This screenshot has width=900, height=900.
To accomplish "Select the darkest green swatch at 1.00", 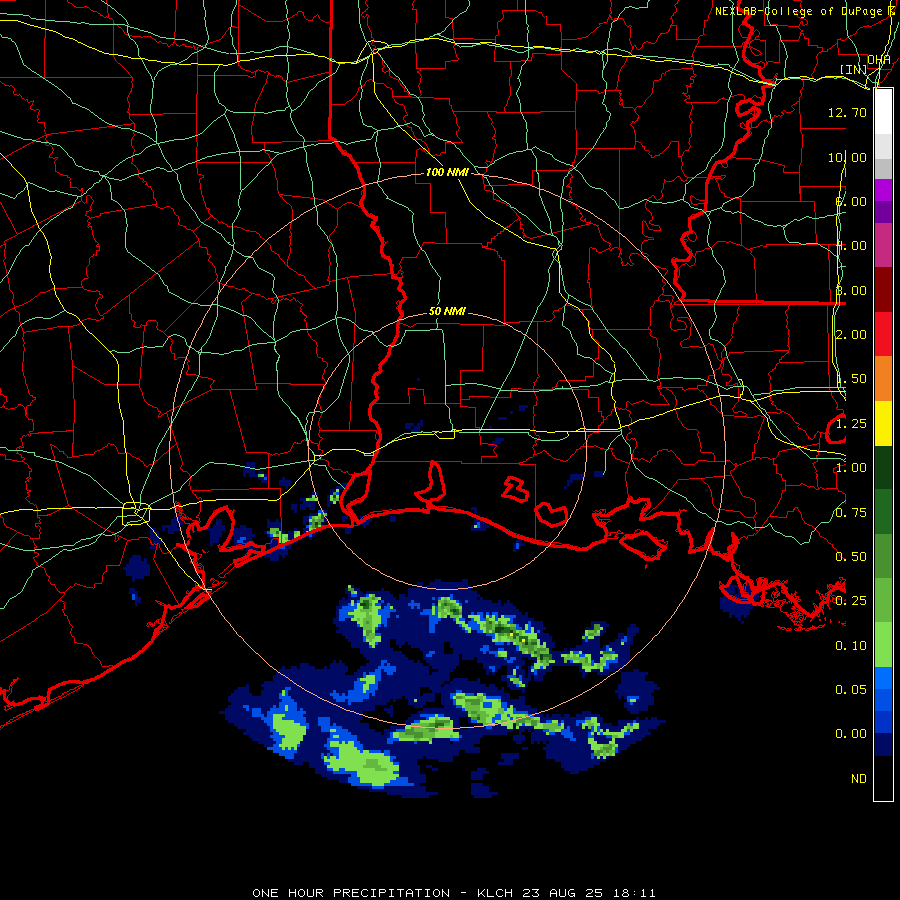I will coord(883,467).
